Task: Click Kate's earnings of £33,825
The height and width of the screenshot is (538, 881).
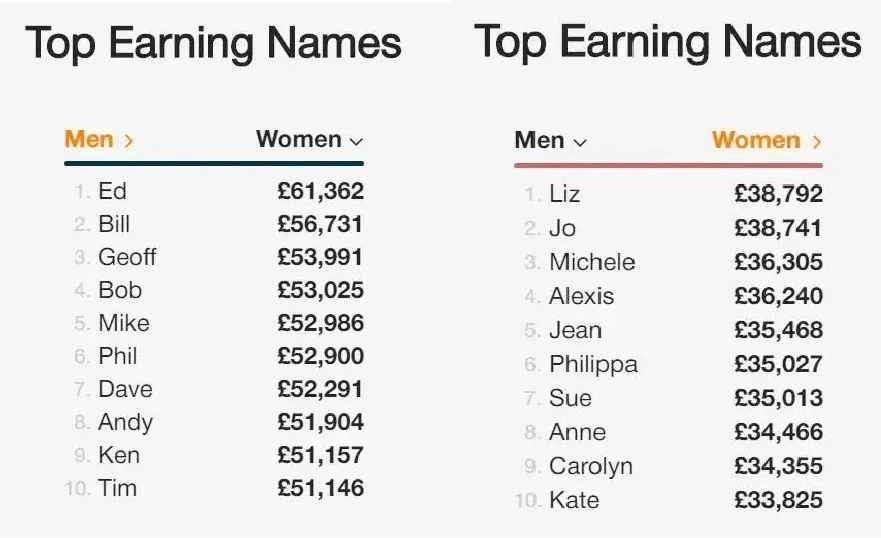Action: tap(778, 500)
